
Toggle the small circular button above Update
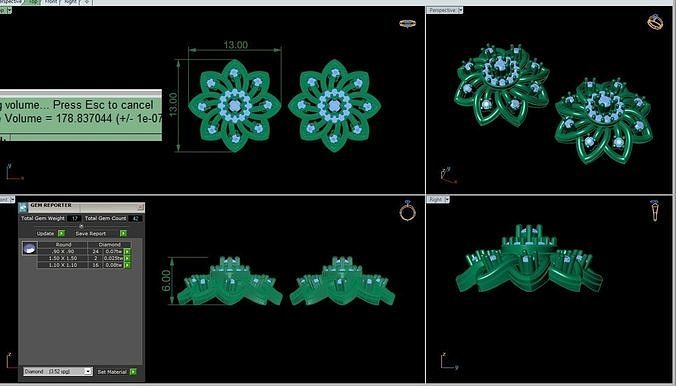(x=81, y=226)
